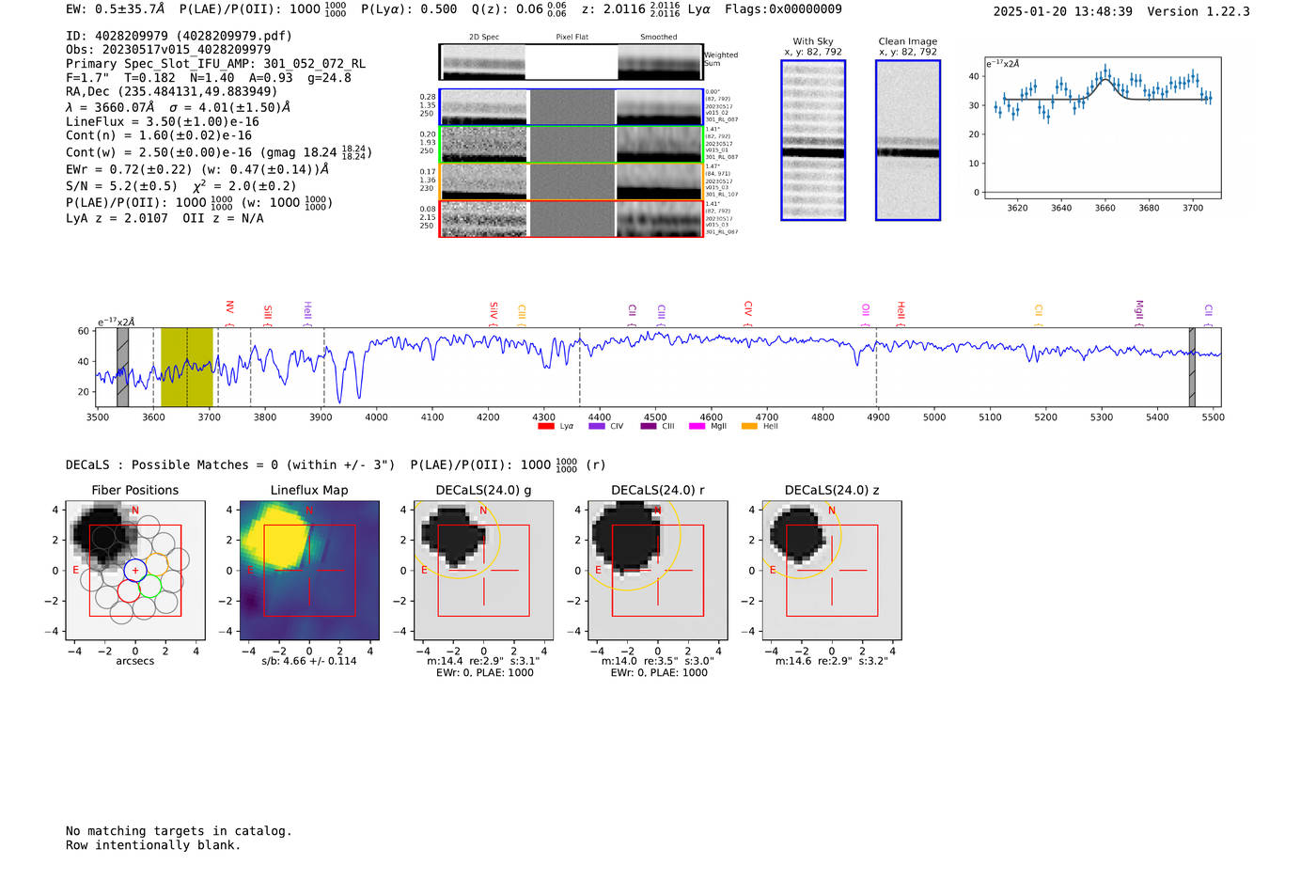Click the orange HeII legend swatch
The width and height of the screenshot is (1316, 896).
[x=749, y=426]
